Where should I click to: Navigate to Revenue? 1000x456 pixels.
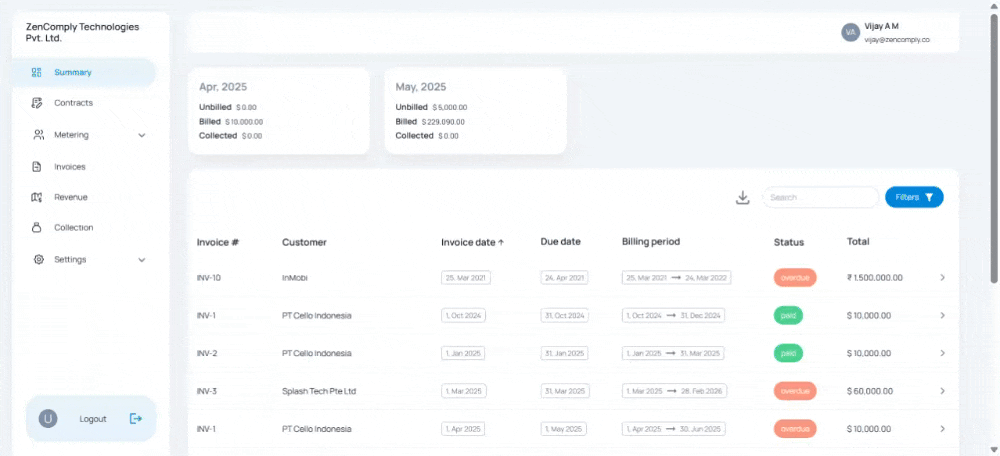point(71,197)
